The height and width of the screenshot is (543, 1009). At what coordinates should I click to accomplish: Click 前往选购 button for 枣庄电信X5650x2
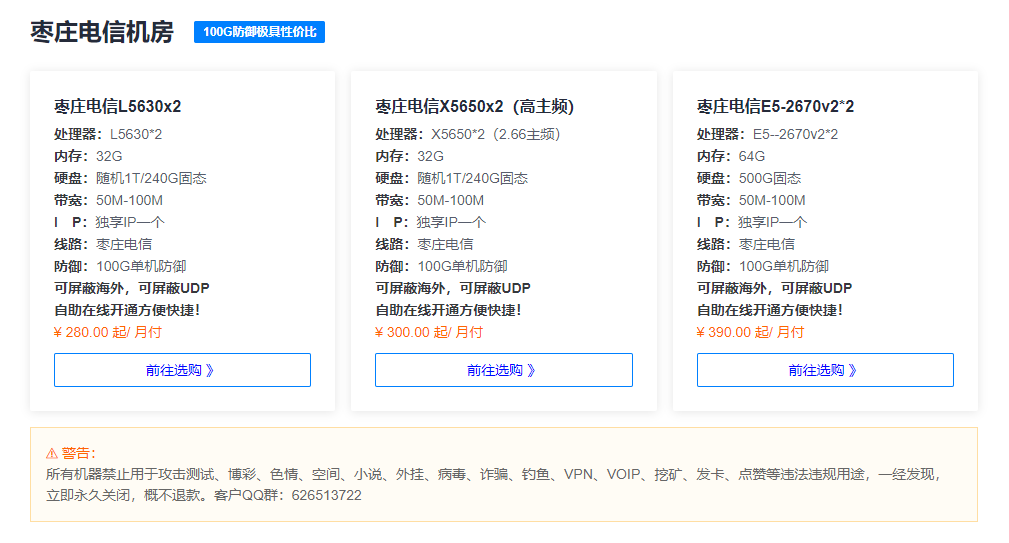pyautogui.click(x=504, y=370)
